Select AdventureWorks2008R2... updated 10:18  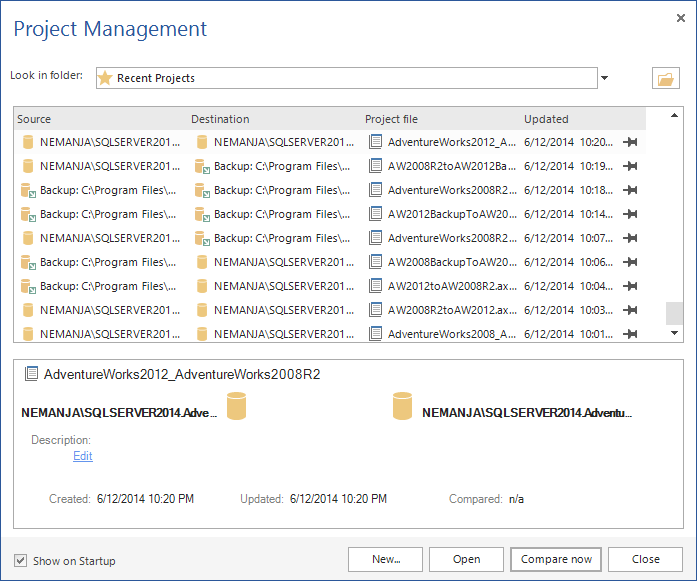click(452, 190)
